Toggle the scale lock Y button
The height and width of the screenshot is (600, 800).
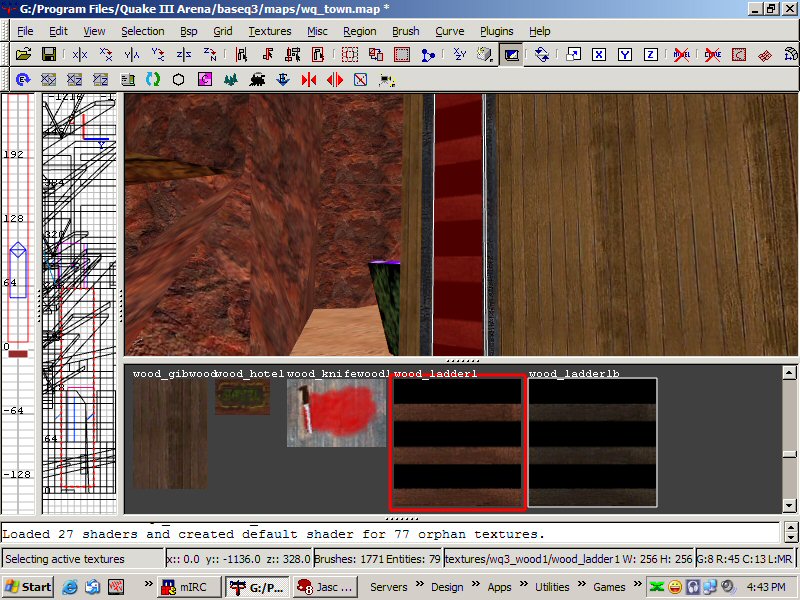coord(625,54)
